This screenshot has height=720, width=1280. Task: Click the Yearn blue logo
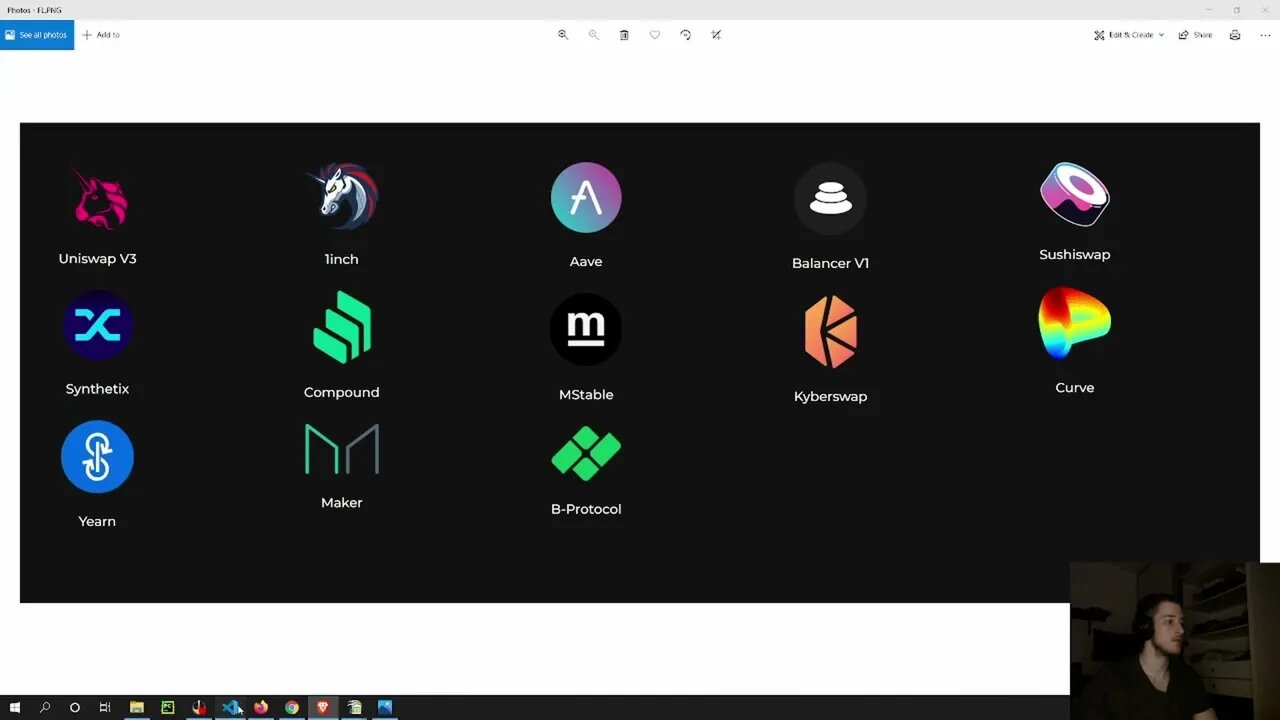pos(97,457)
